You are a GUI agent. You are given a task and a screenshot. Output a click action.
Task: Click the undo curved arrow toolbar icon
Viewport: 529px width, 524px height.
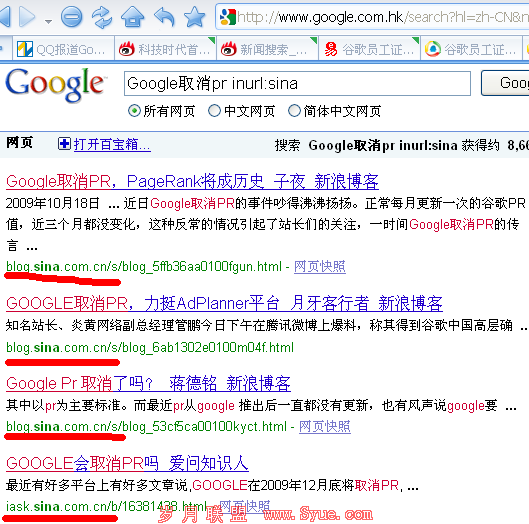click(164, 17)
